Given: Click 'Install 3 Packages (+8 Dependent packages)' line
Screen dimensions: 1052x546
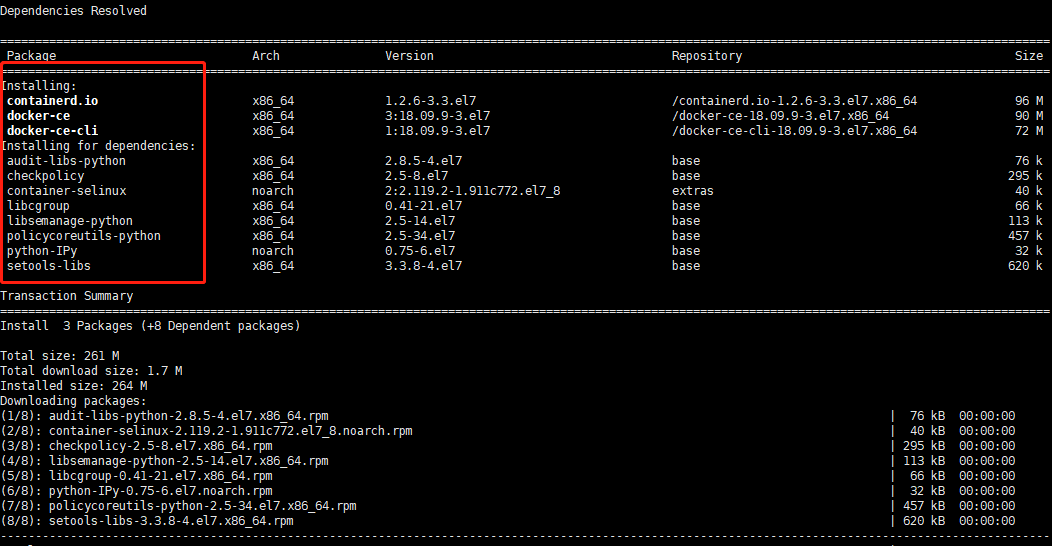Looking at the screenshot, I should (150, 326).
